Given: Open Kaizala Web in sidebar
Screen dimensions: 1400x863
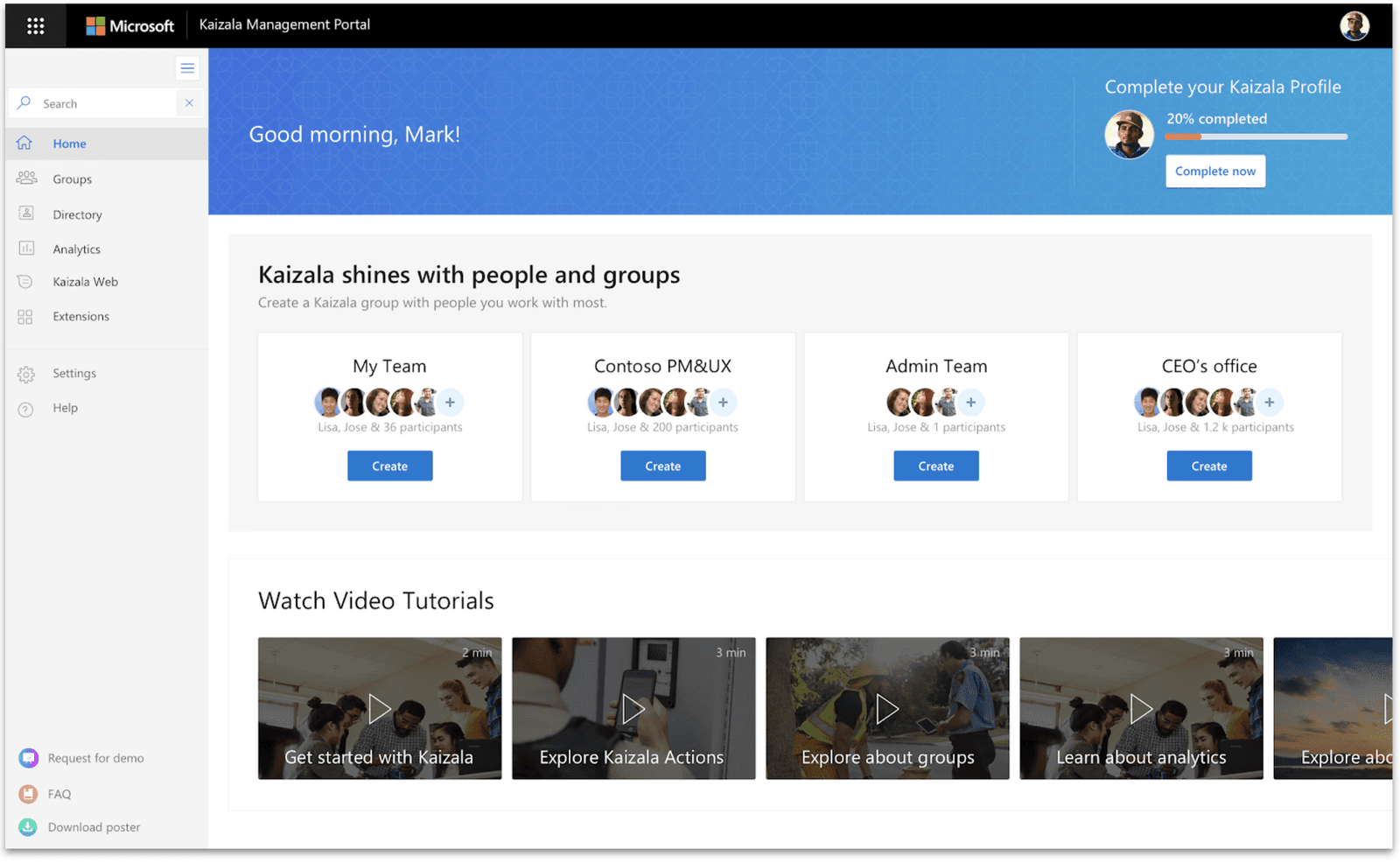Looking at the screenshot, I should coord(107,282).
